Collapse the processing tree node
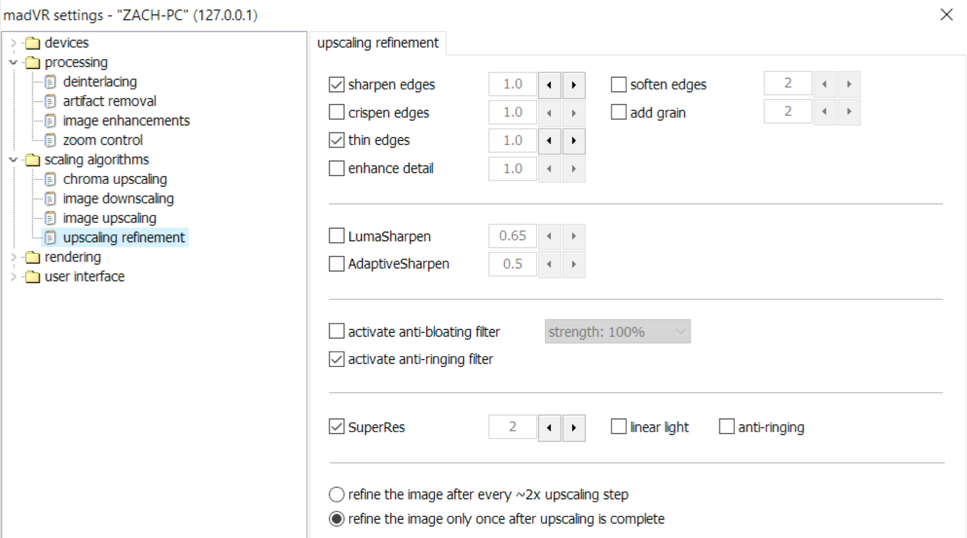 [x=13, y=62]
